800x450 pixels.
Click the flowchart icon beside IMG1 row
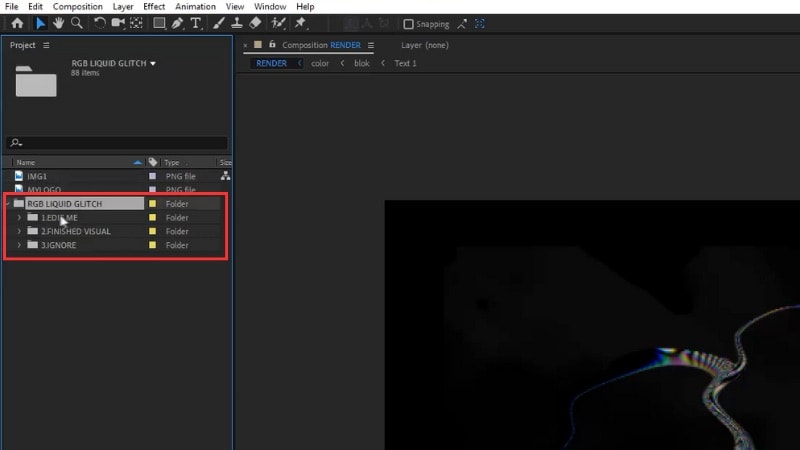point(225,176)
